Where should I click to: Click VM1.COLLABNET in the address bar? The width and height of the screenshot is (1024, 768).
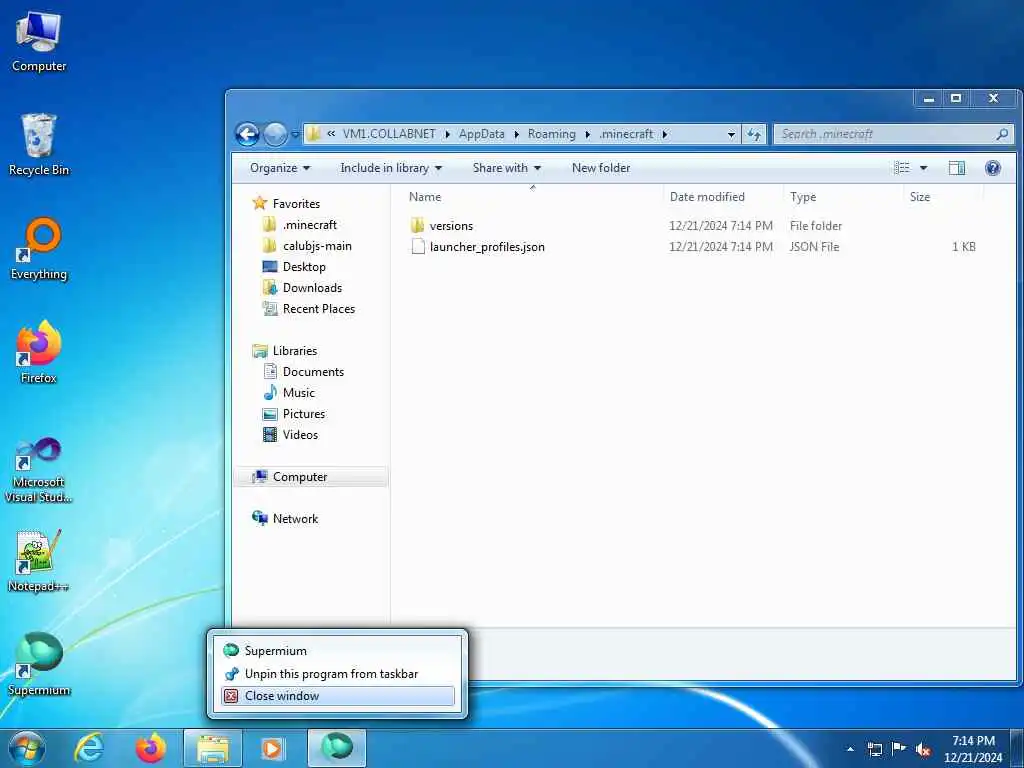(x=389, y=134)
